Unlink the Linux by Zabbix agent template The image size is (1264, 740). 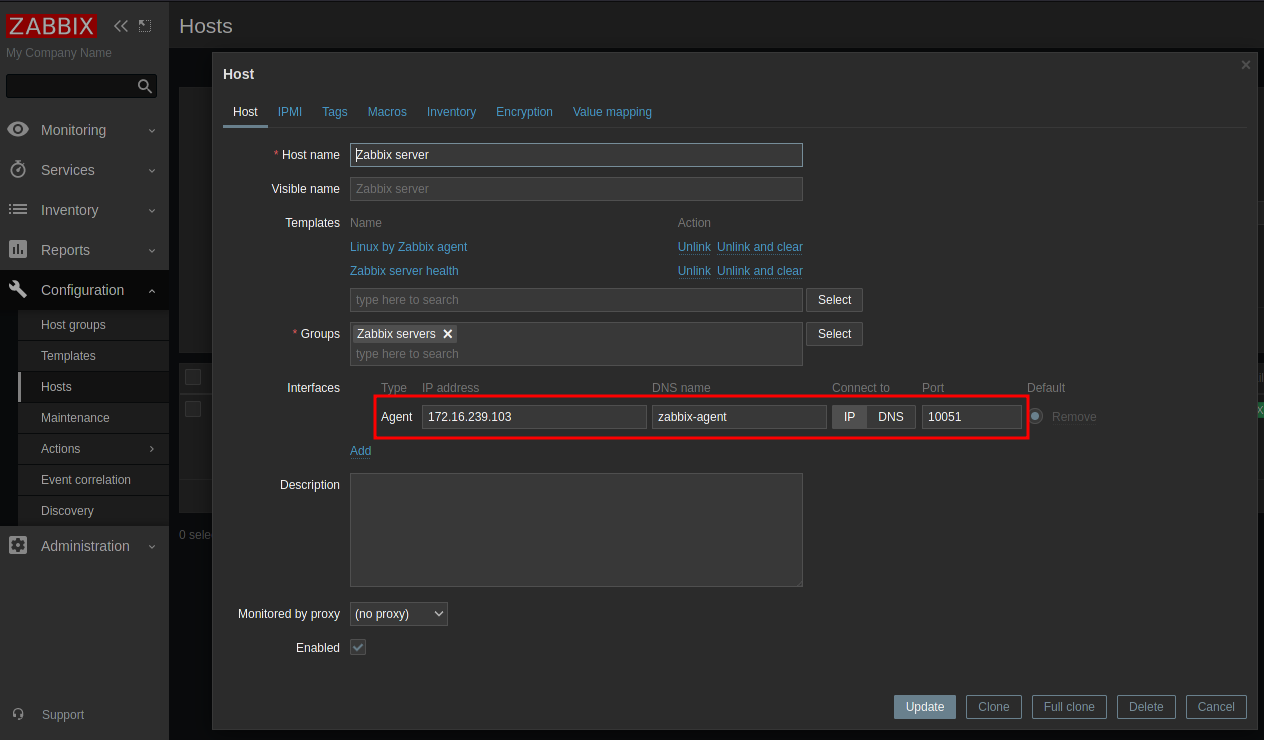pos(694,247)
